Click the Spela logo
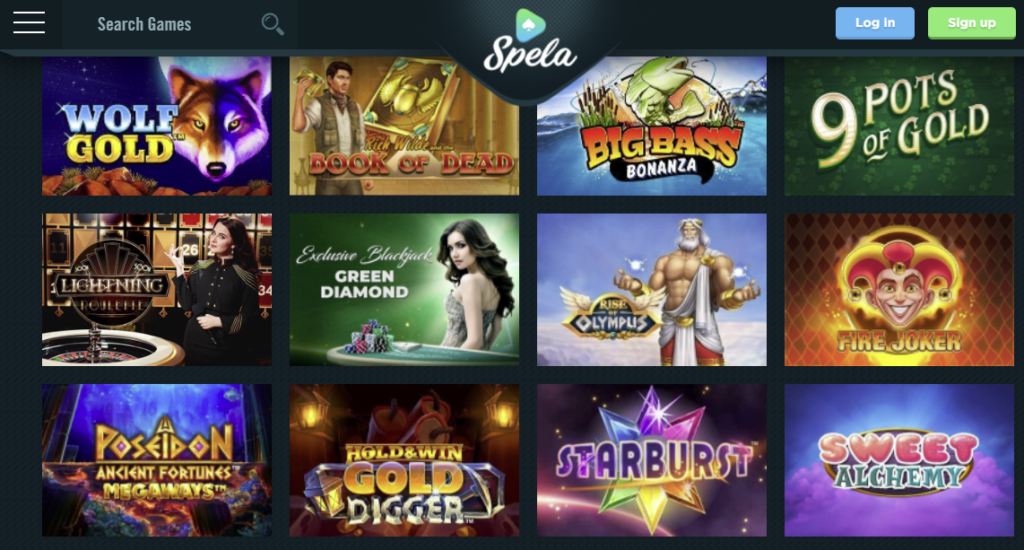The image size is (1024, 550). tap(530, 41)
